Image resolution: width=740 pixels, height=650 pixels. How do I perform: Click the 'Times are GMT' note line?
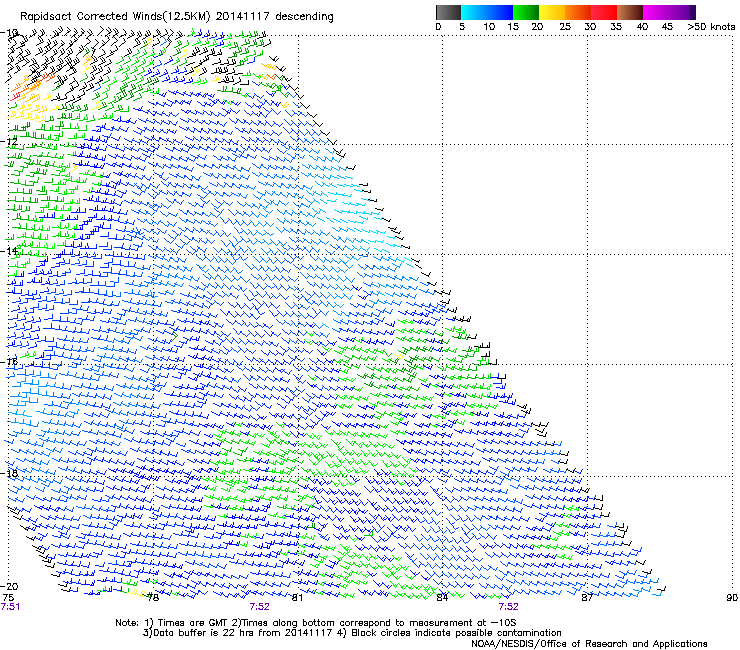pos(315,623)
